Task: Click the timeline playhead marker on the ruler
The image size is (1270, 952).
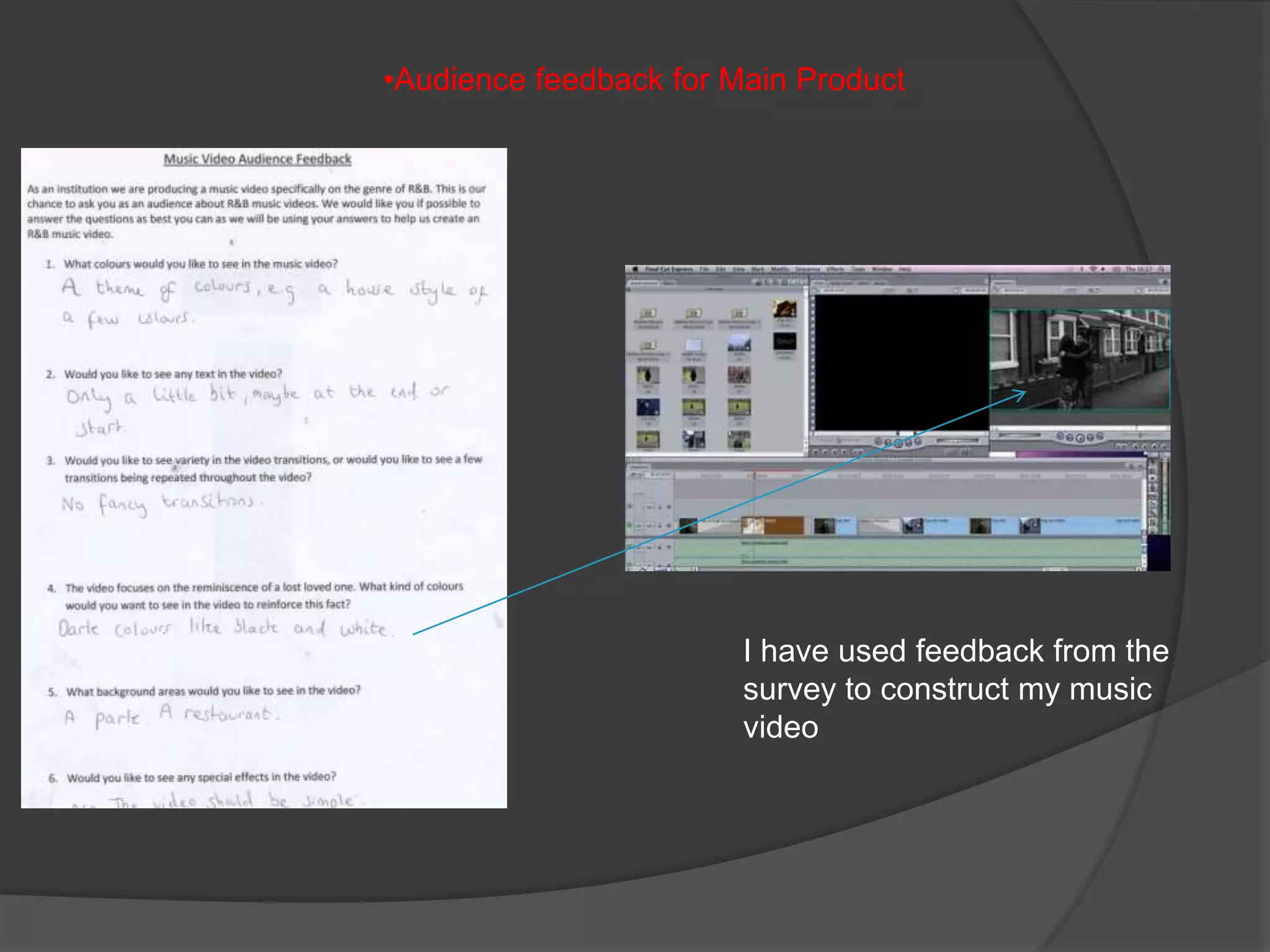Action: 754,475
